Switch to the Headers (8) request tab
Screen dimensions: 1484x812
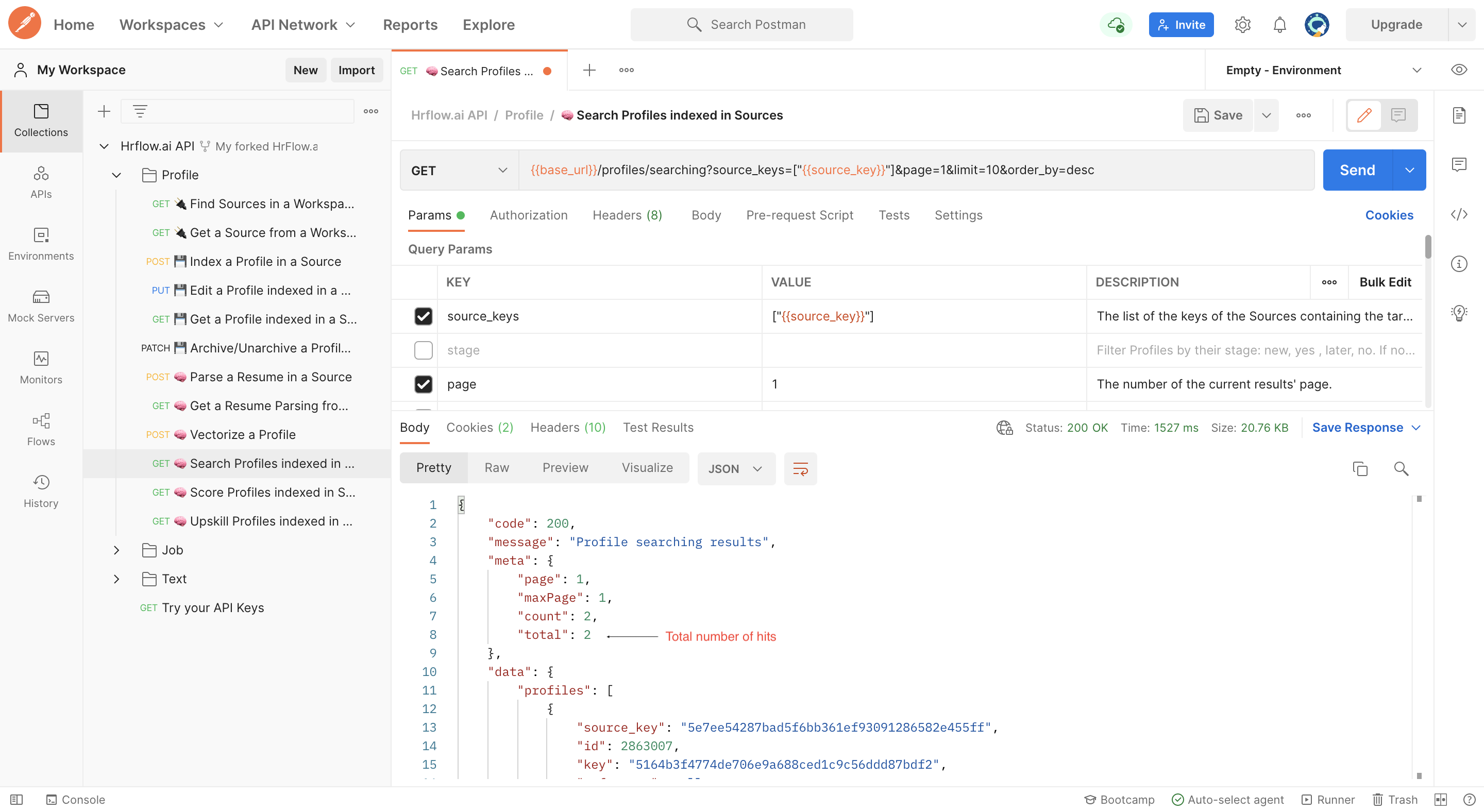pos(628,215)
